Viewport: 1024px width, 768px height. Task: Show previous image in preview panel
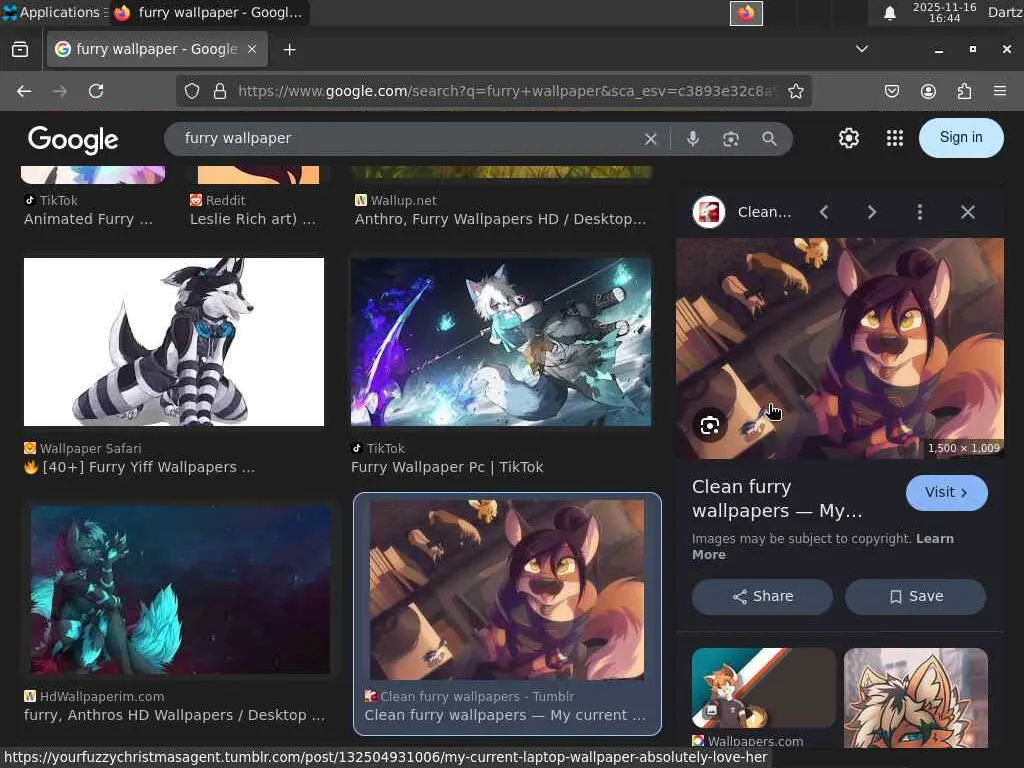(824, 212)
